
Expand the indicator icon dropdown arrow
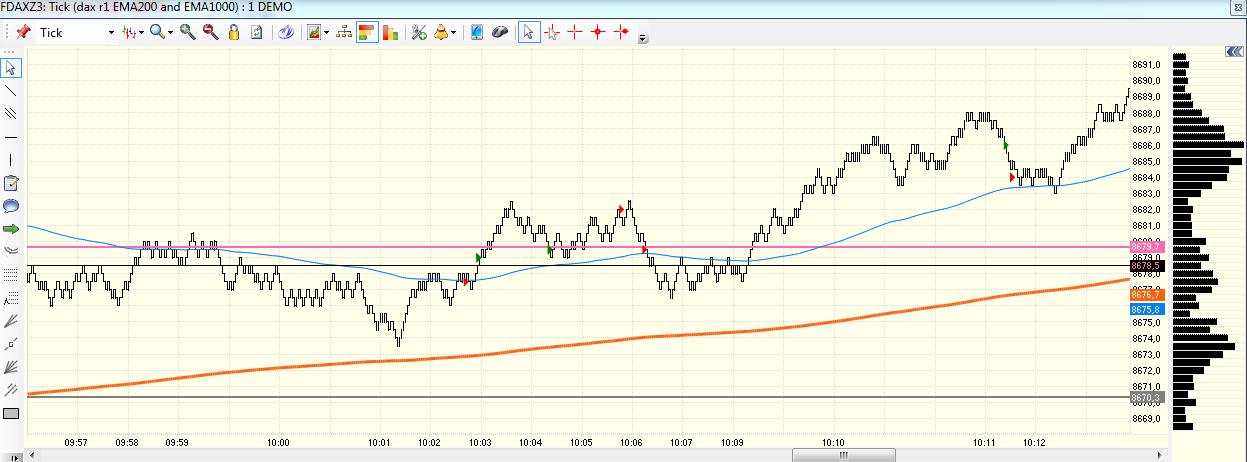327,32
